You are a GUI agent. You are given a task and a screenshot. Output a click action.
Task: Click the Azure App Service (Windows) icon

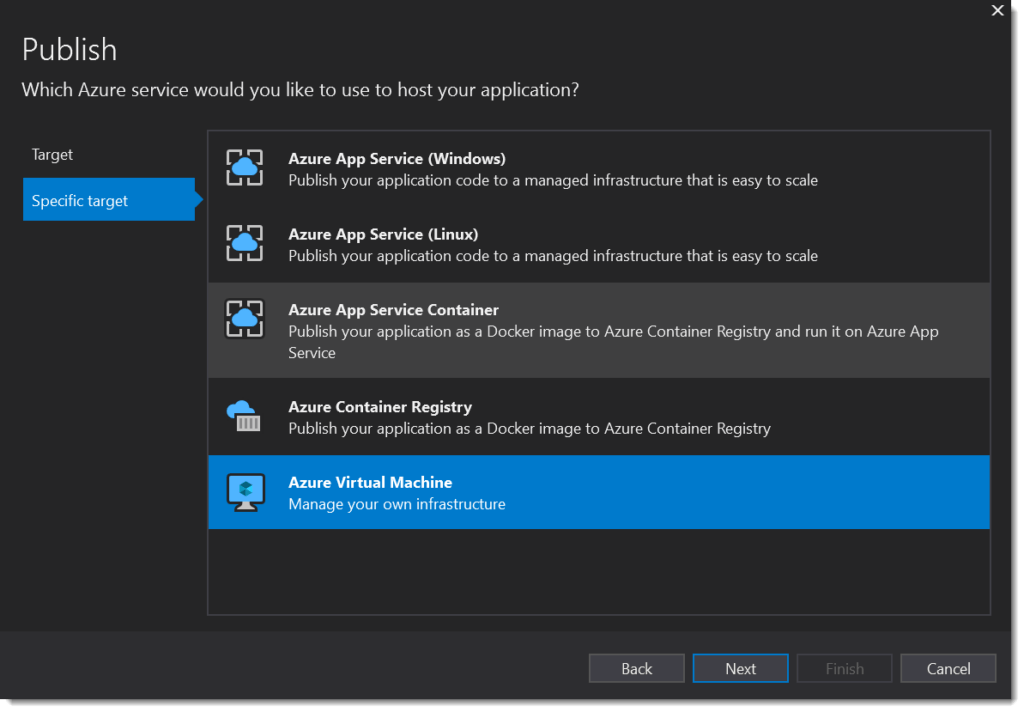[245, 168]
